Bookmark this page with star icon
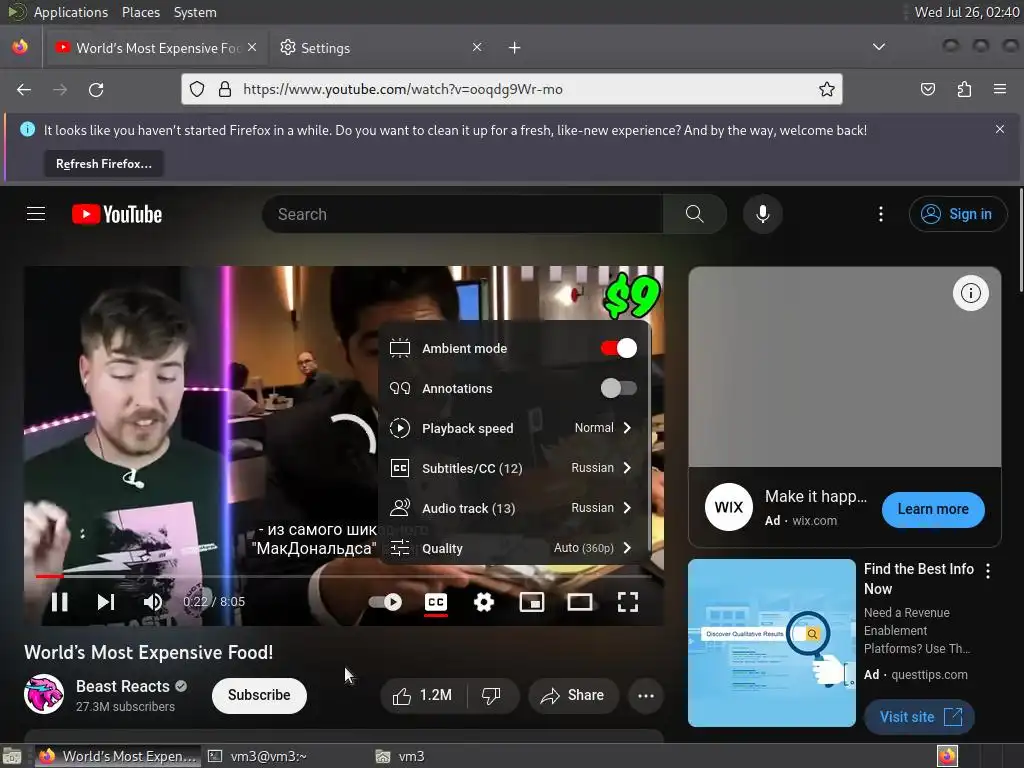The width and height of the screenshot is (1024, 768). tap(827, 89)
